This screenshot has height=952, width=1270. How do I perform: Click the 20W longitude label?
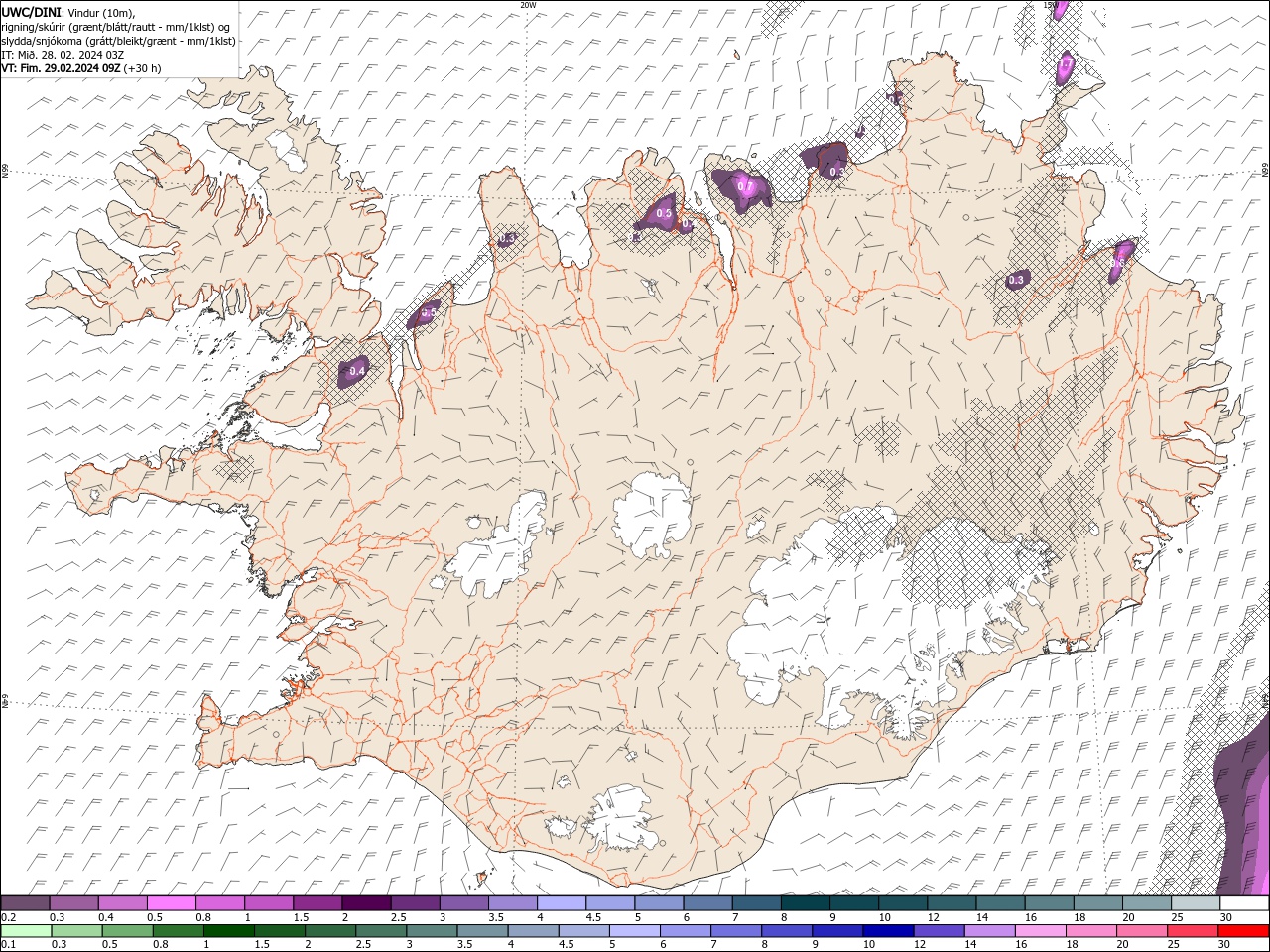pos(528,5)
